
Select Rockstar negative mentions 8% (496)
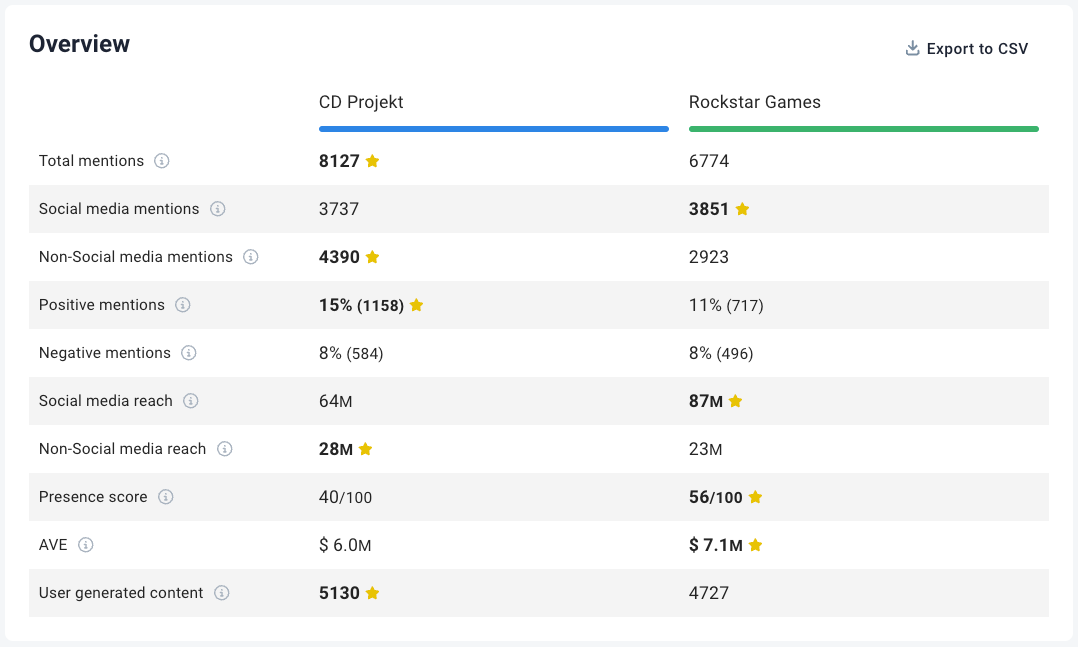pyautogui.click(x=721, y=353)
